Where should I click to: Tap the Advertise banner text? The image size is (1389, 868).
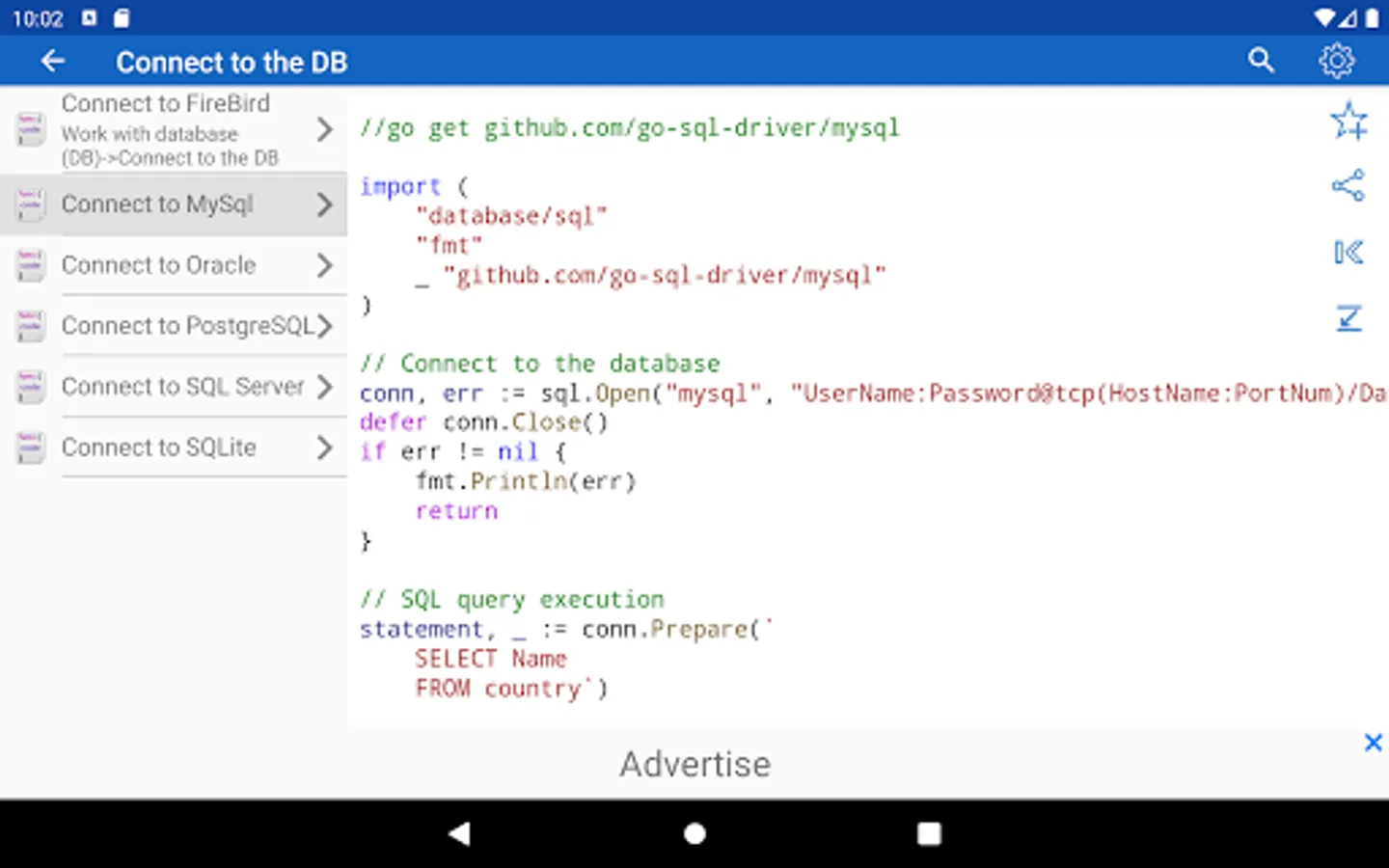(694, 764)
